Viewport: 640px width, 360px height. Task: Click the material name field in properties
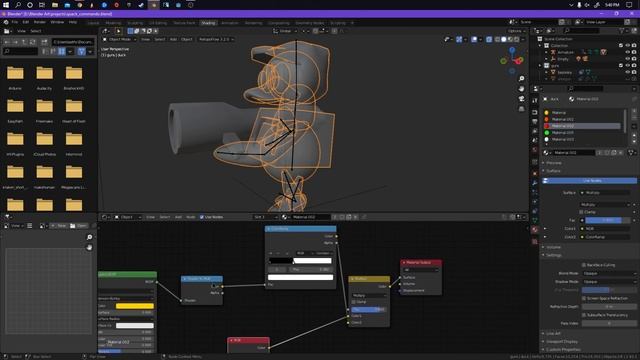[x=574, y=153]
